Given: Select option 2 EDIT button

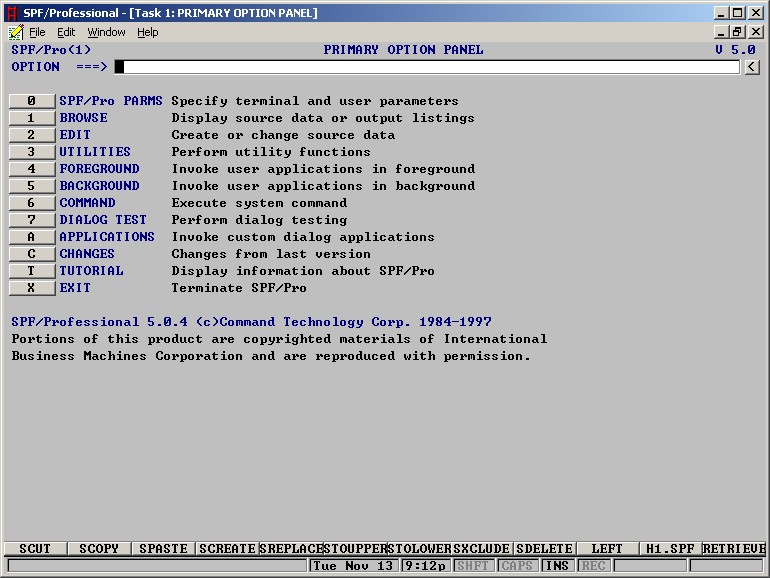Looking at the screenshot, I should pos(31,135).
